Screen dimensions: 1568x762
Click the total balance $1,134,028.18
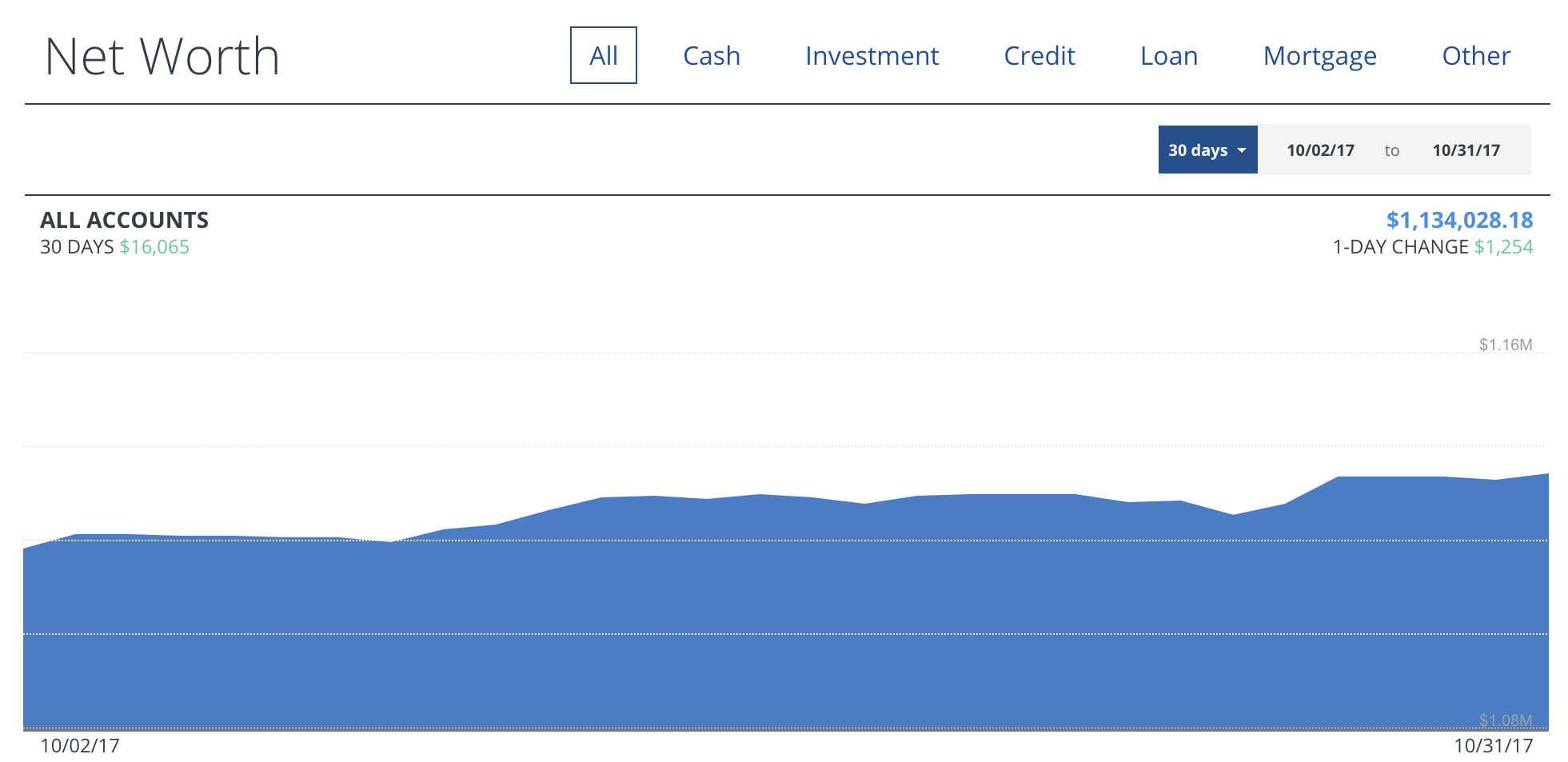click(x=1459, y=220)
